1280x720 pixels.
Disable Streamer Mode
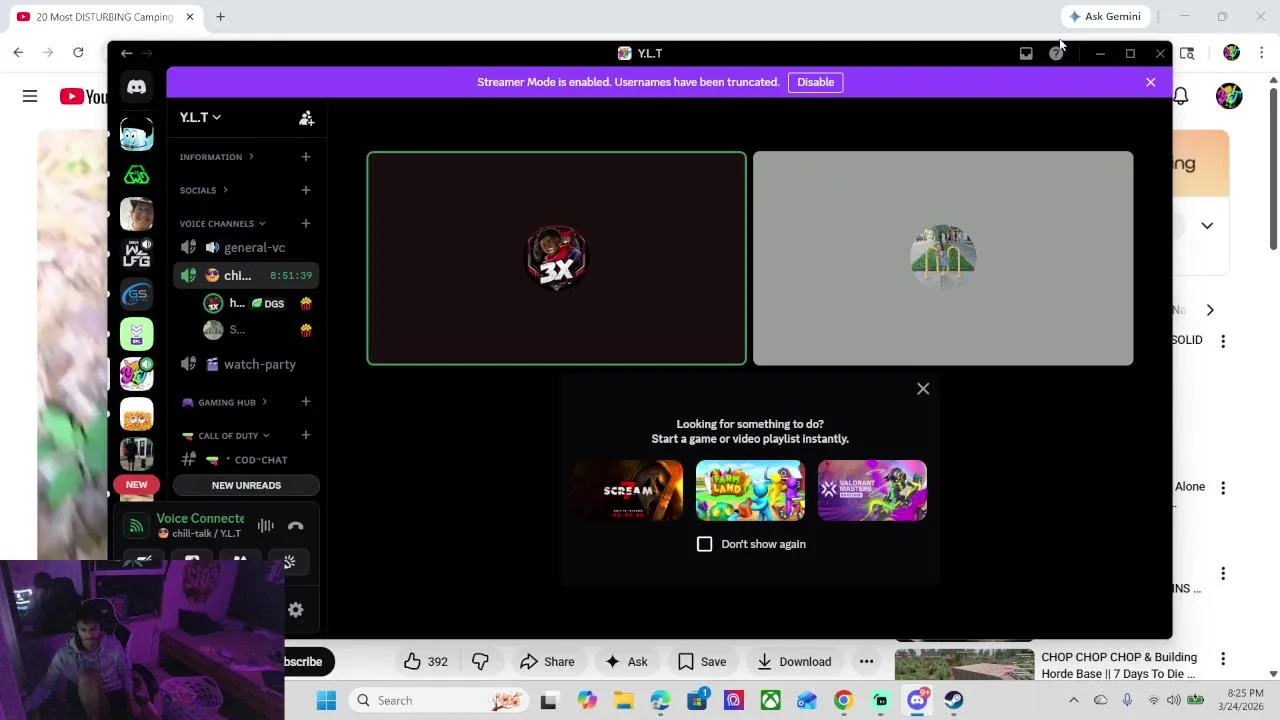(x=815, y=82)
